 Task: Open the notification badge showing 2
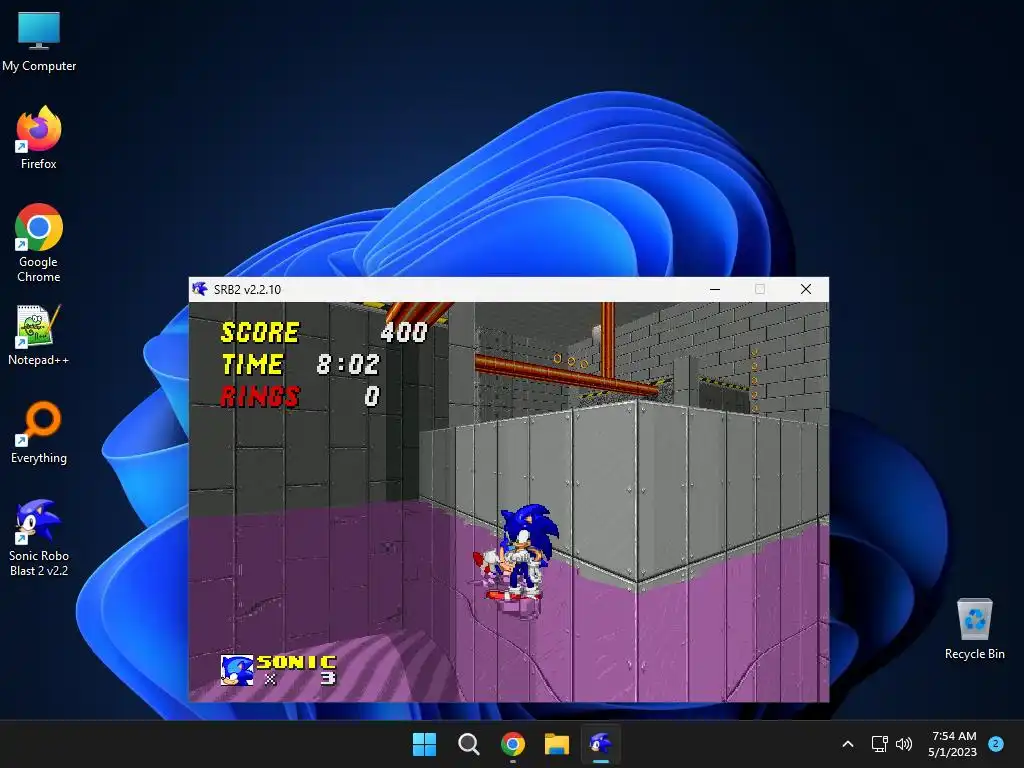coord(996,743)
